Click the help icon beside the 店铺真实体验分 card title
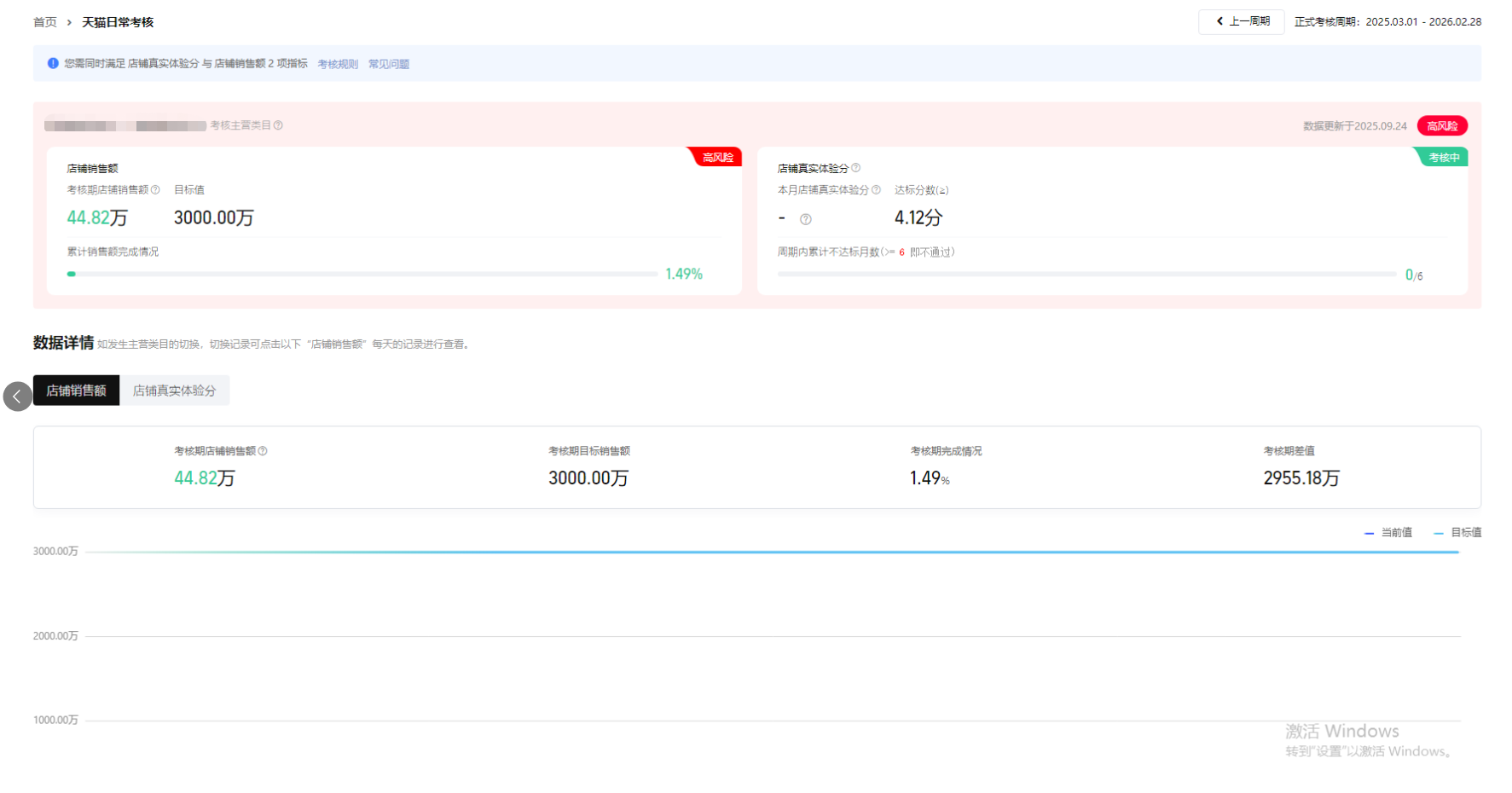This screenshot has width=1512, height=793. [x=856, y=168]
